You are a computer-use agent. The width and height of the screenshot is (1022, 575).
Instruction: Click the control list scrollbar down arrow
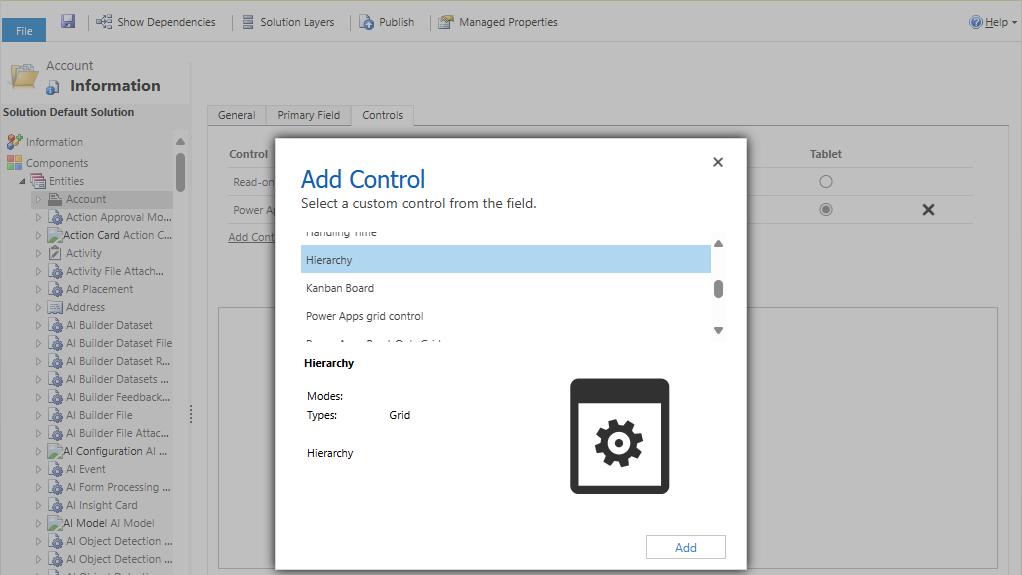pos(718,330)
